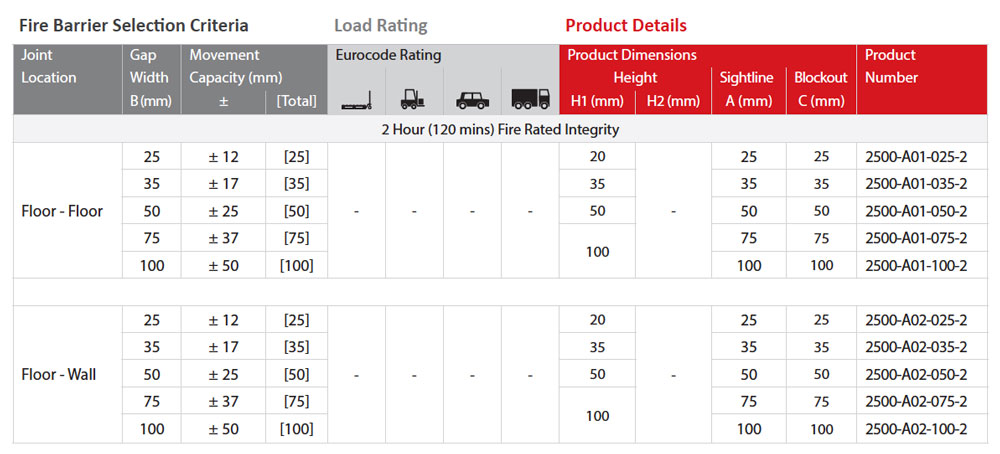Click the Eurocode Rating column header
The height and width of the screenshot is (454, 1000).
(x=388, y=55)
